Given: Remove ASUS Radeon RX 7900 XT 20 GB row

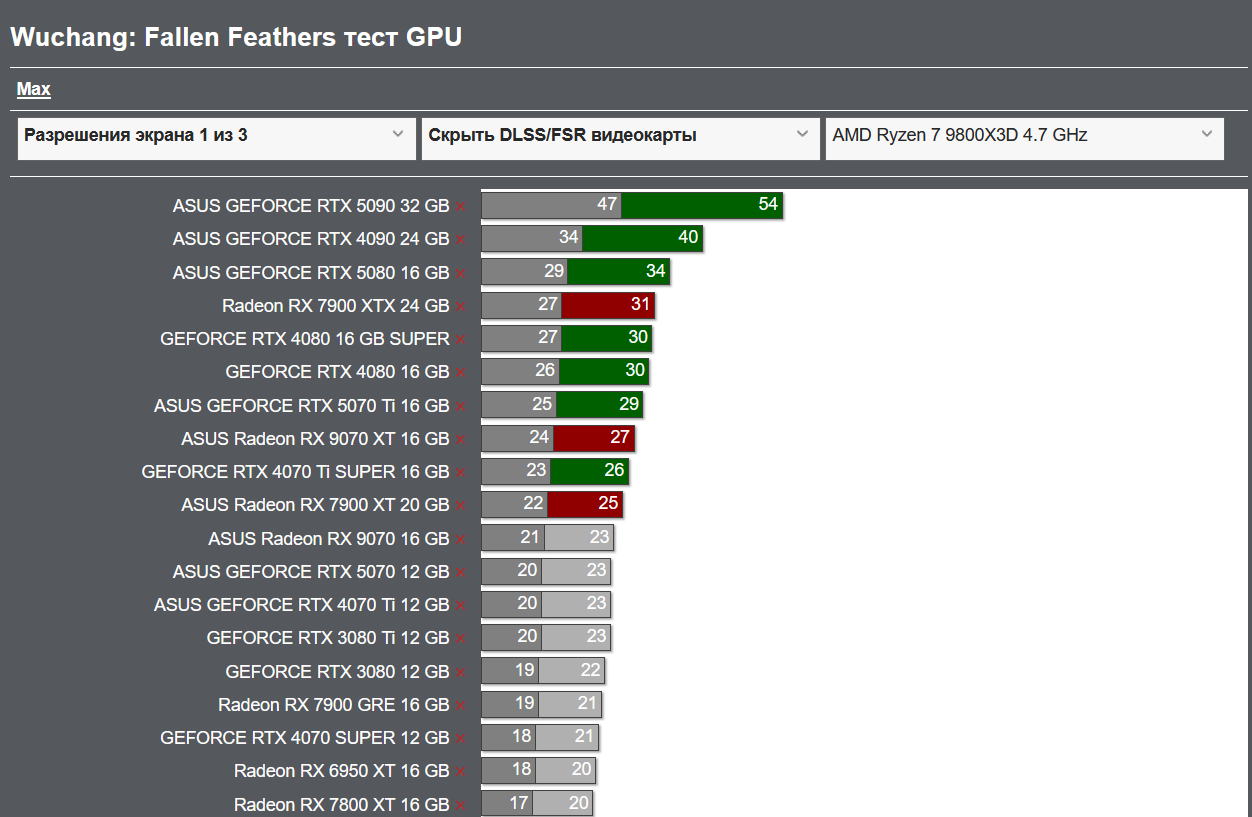Looking at the screenshot, I should click(x=460, y=506).
